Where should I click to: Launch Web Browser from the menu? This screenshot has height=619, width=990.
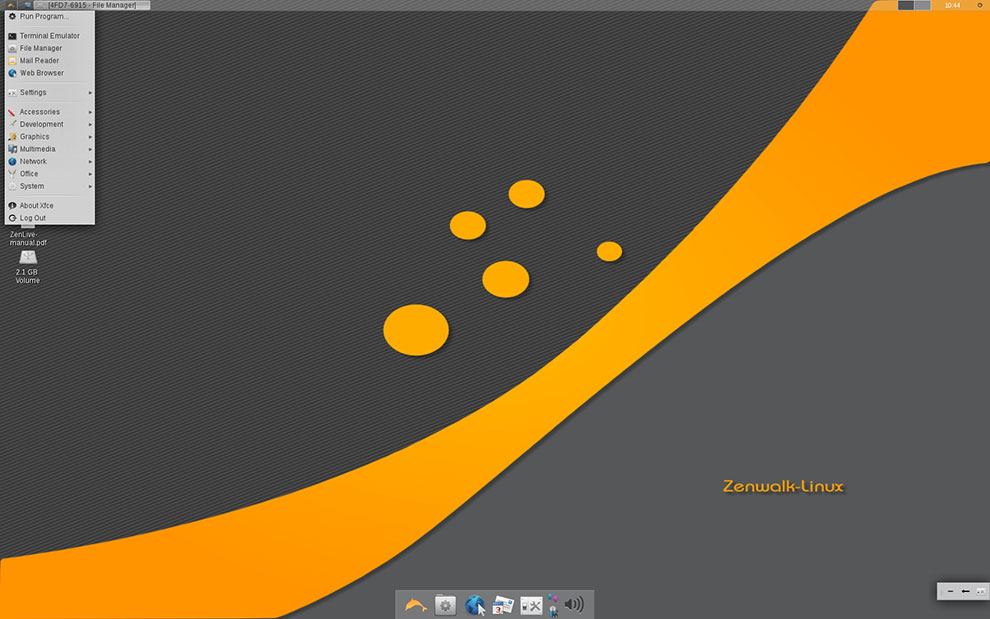tap(50, 73)
